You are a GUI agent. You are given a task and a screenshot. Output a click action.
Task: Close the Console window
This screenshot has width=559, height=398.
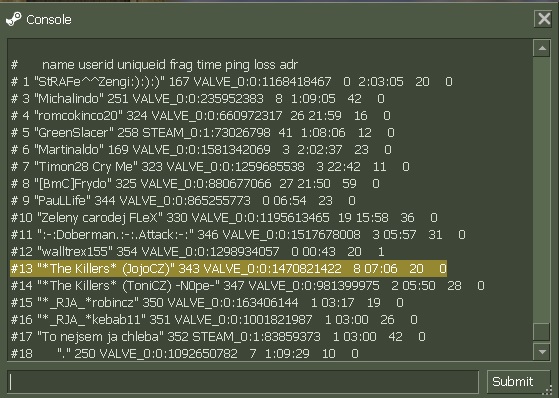click(544, 19)
